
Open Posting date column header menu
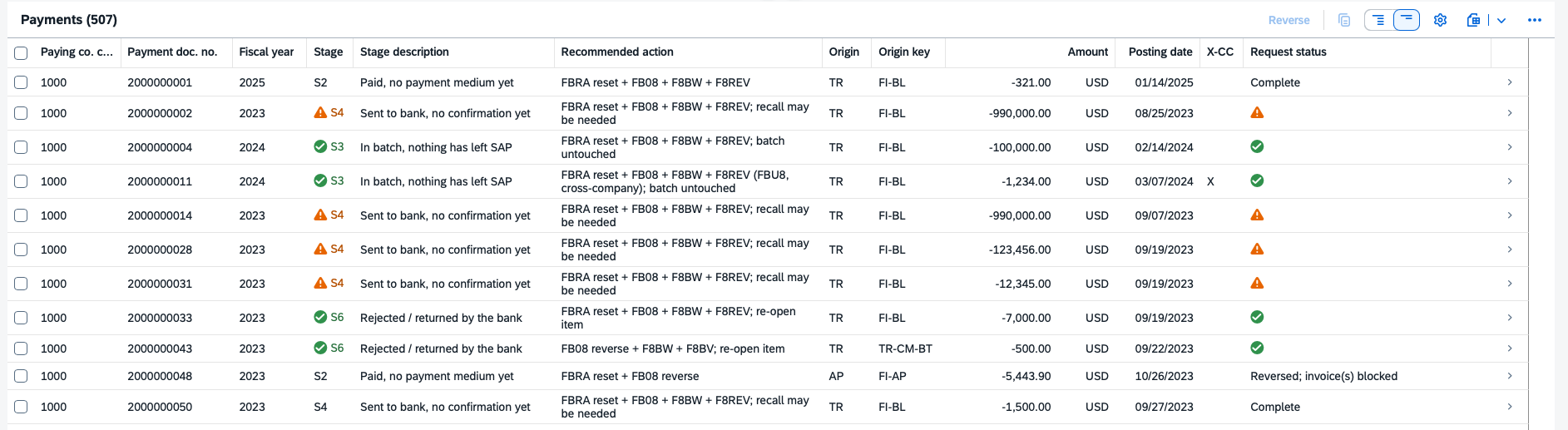click(x=1158, y=52)
